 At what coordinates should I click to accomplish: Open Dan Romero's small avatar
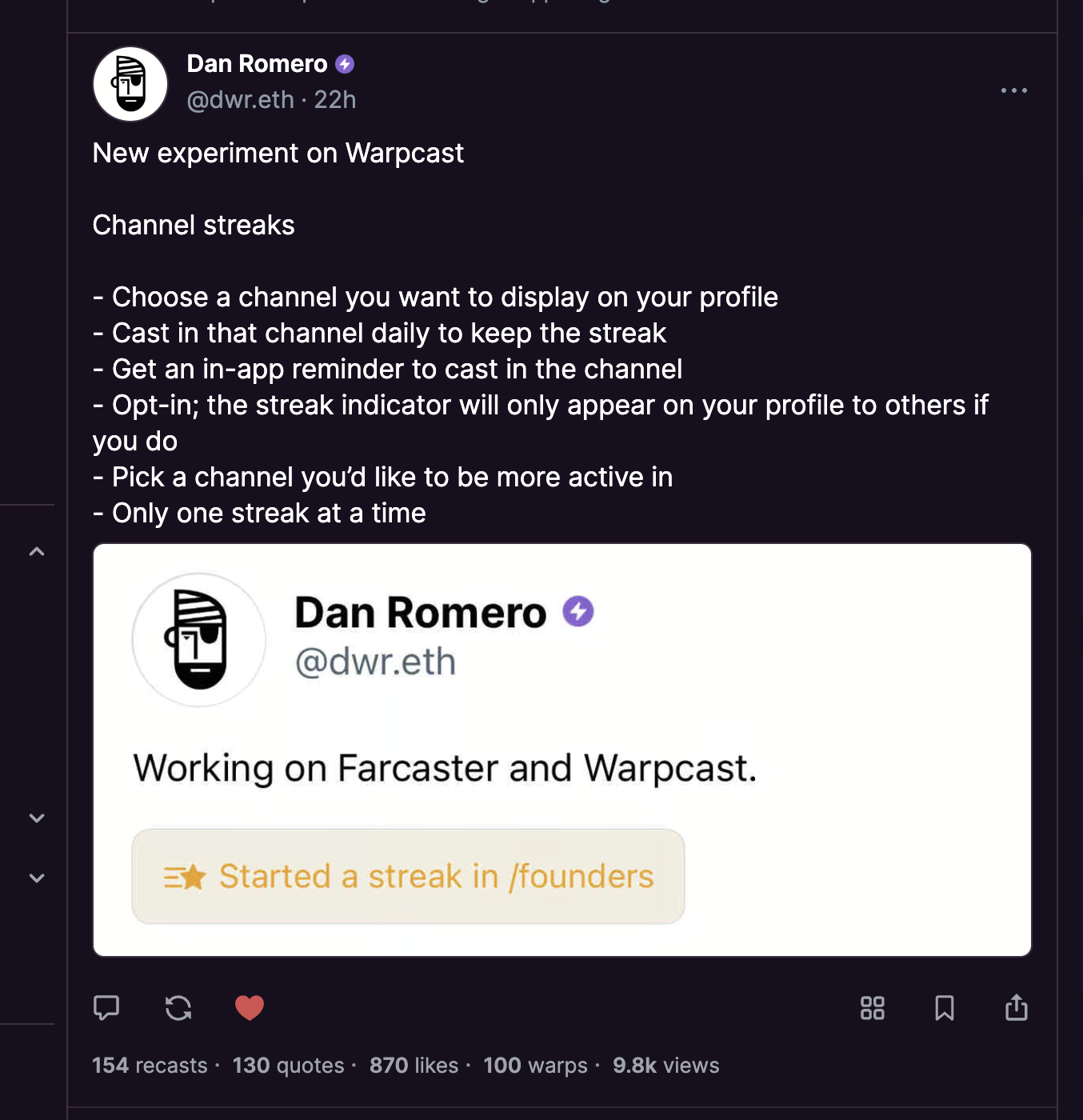(x=130, y=83)
